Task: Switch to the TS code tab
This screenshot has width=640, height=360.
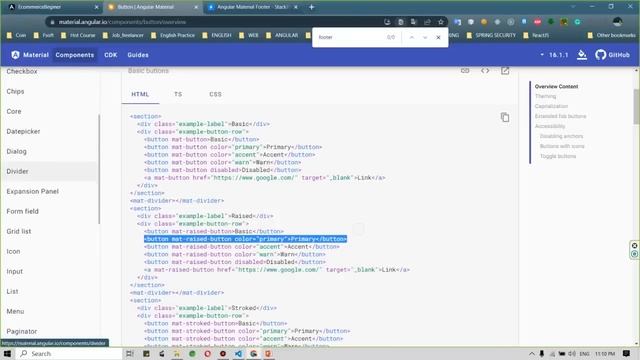Action: point(178,94)
